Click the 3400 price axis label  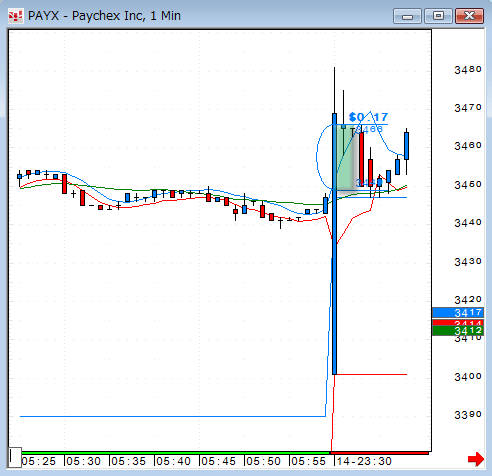(x=468, y=377)
